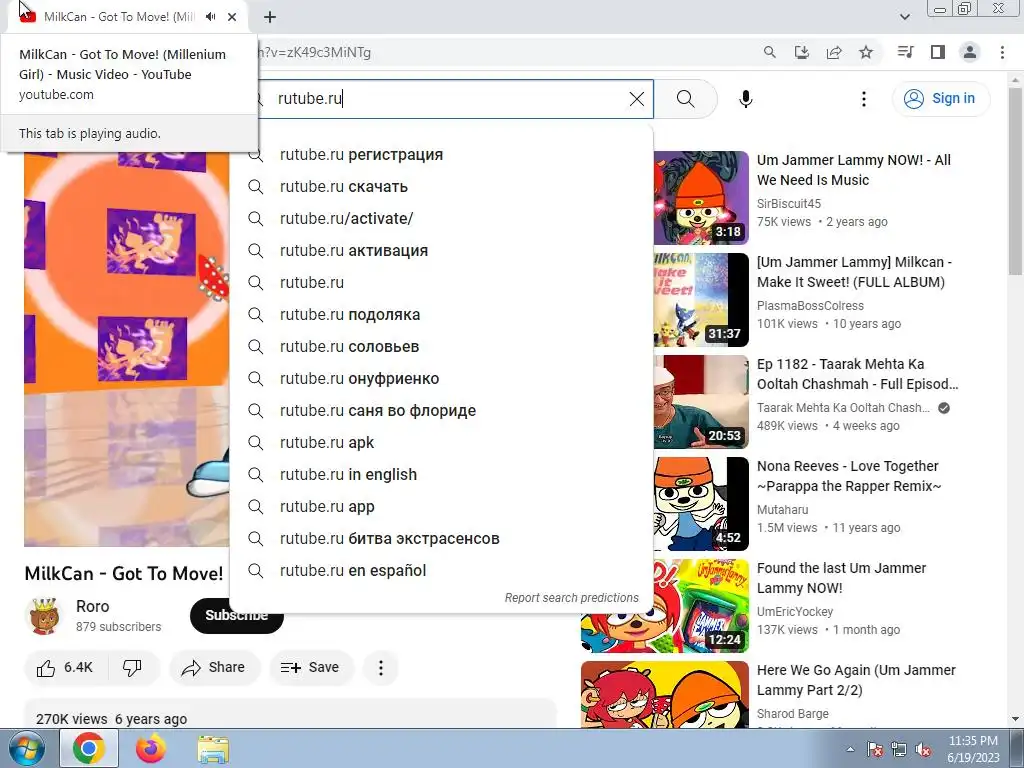Pick 'rutube.ru битва экстрасенсов' suggestion

coord(441,539)
